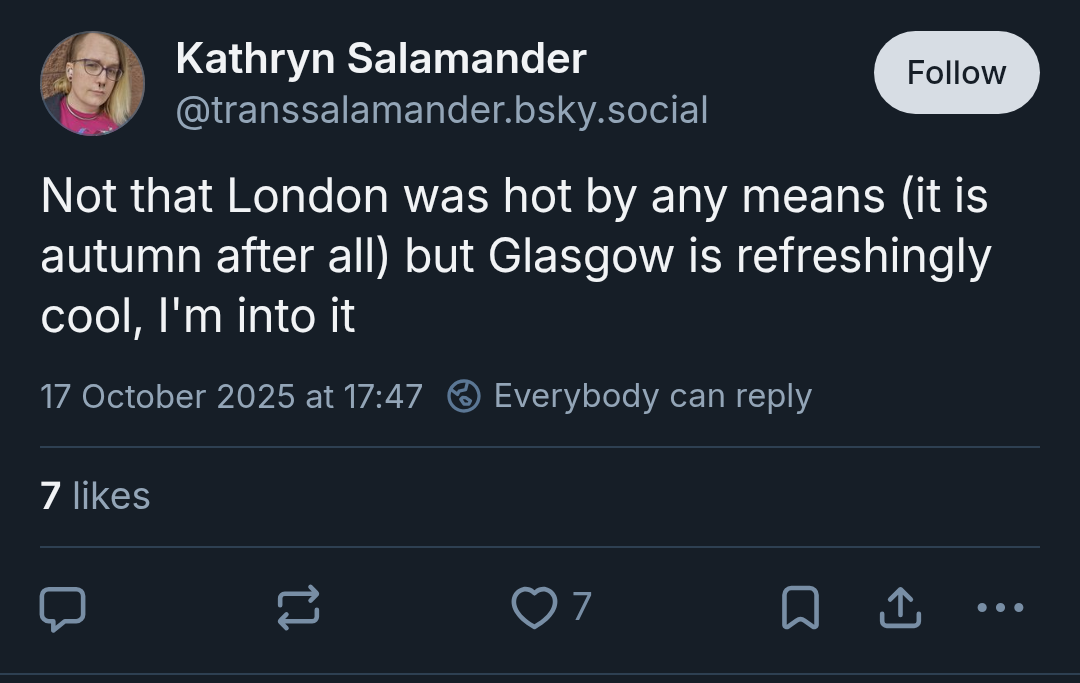
Task: Open the reply composer via speech bubble icon
Action: [63, 608]
